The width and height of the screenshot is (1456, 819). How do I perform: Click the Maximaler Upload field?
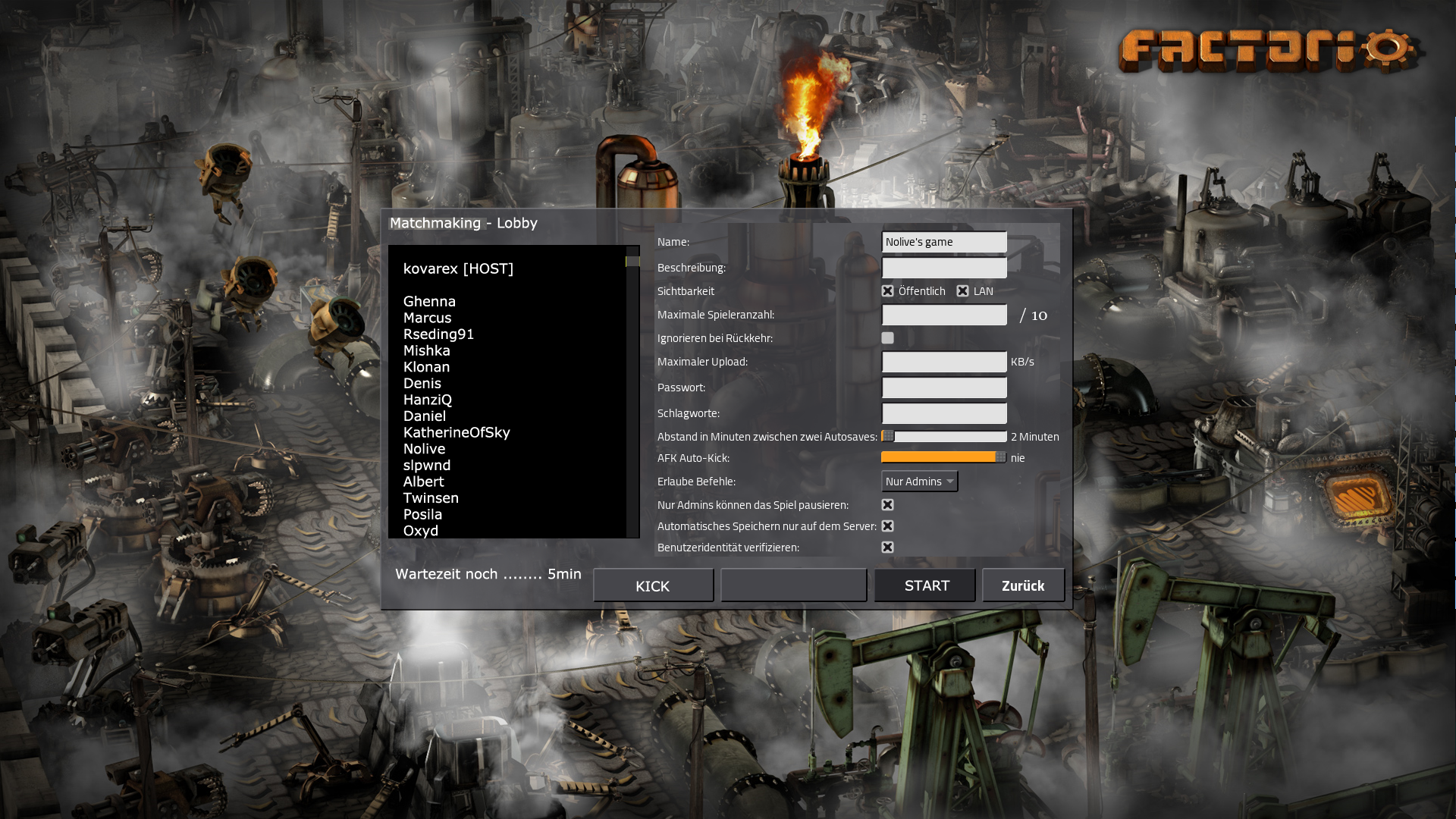coord(944,362)
